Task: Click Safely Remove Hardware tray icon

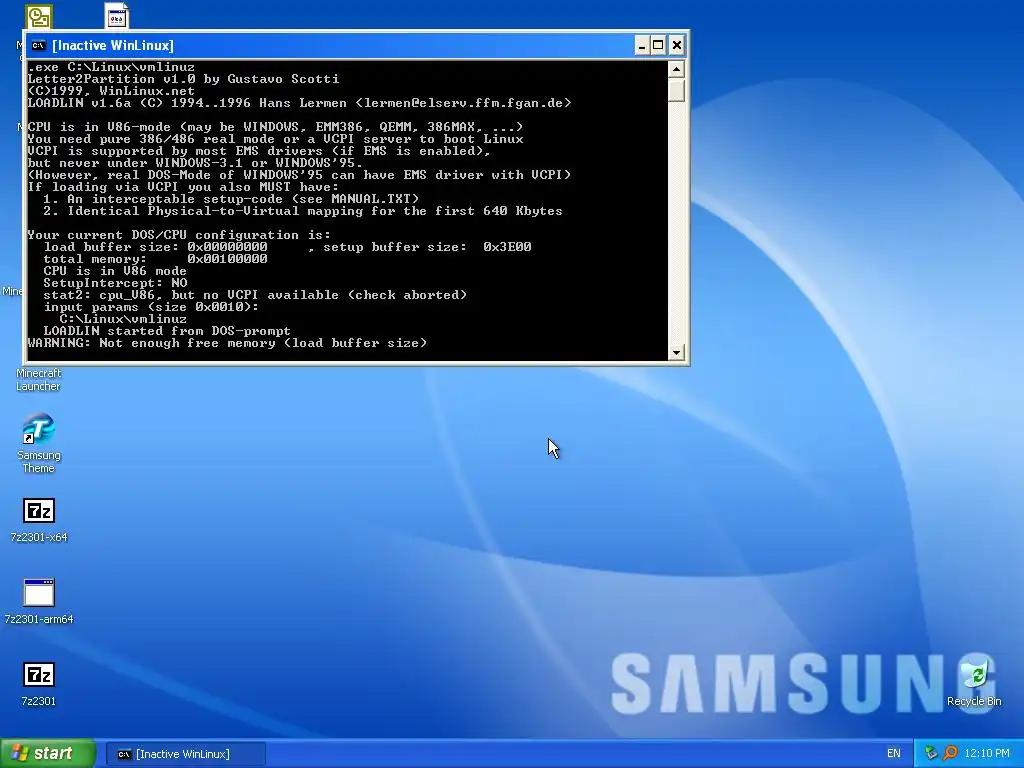Action: click(x=931, y=753)
